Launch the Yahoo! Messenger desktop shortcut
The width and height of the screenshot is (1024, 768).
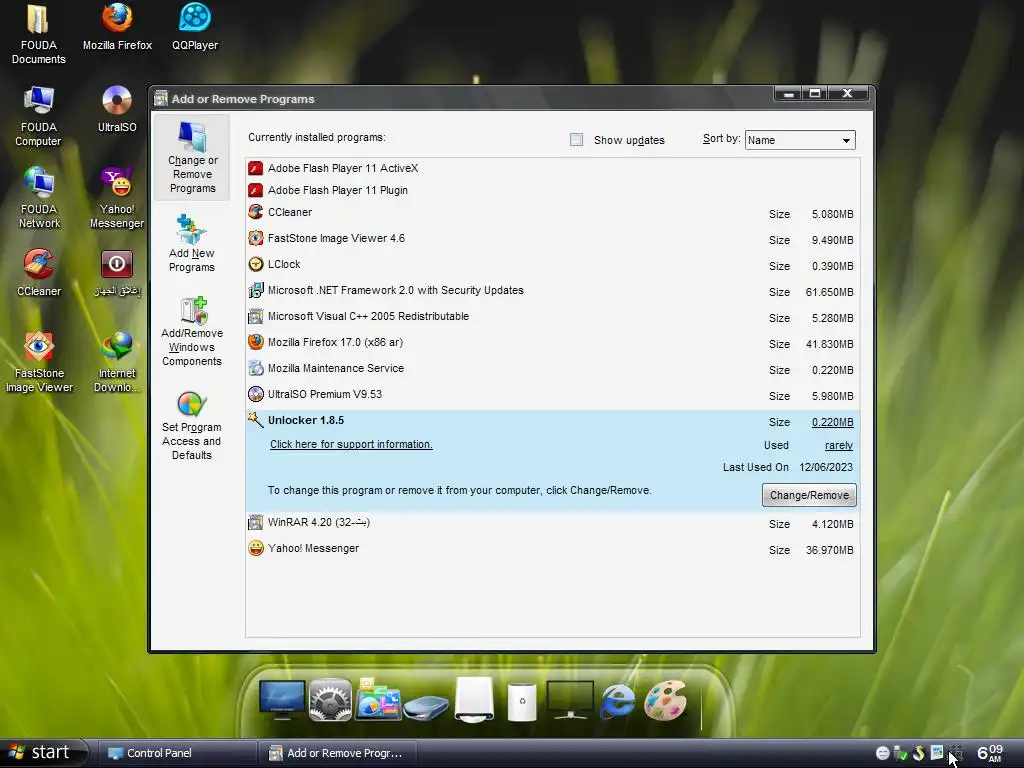[x=117, y=198]
